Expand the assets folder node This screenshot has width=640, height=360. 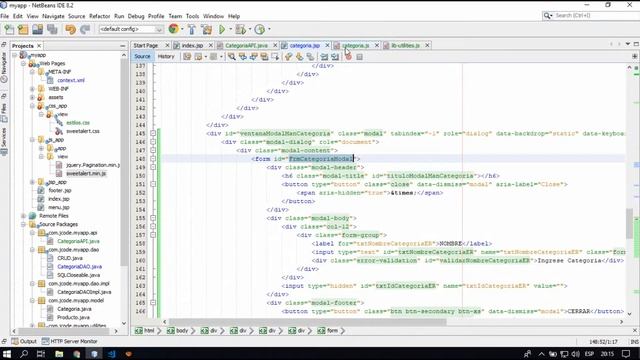[32, 98]
